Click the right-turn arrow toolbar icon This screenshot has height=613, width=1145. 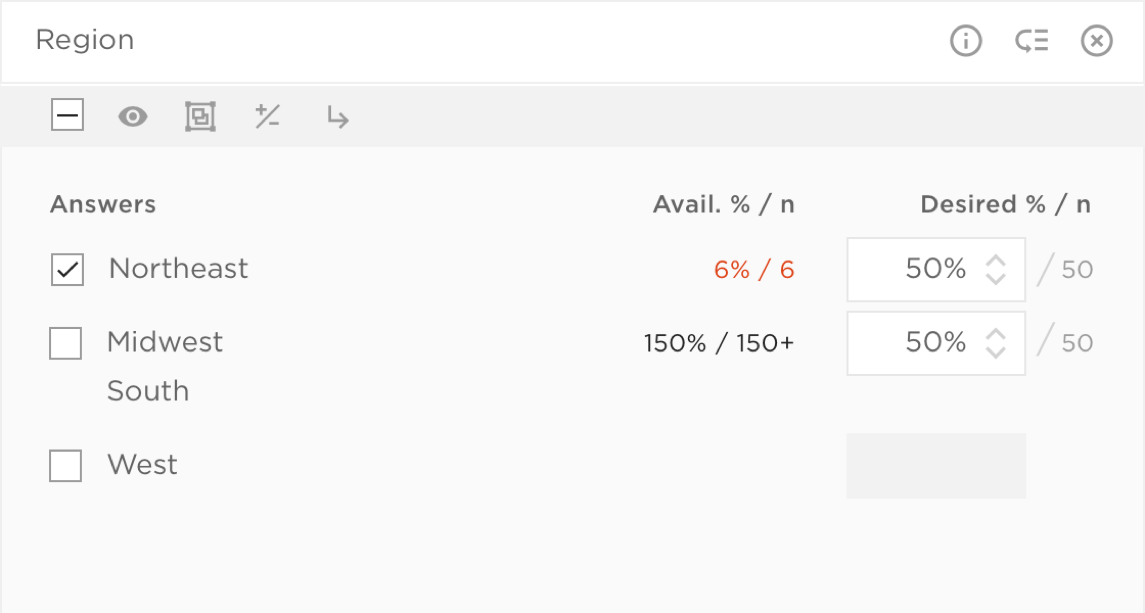(x=337, y=118)
